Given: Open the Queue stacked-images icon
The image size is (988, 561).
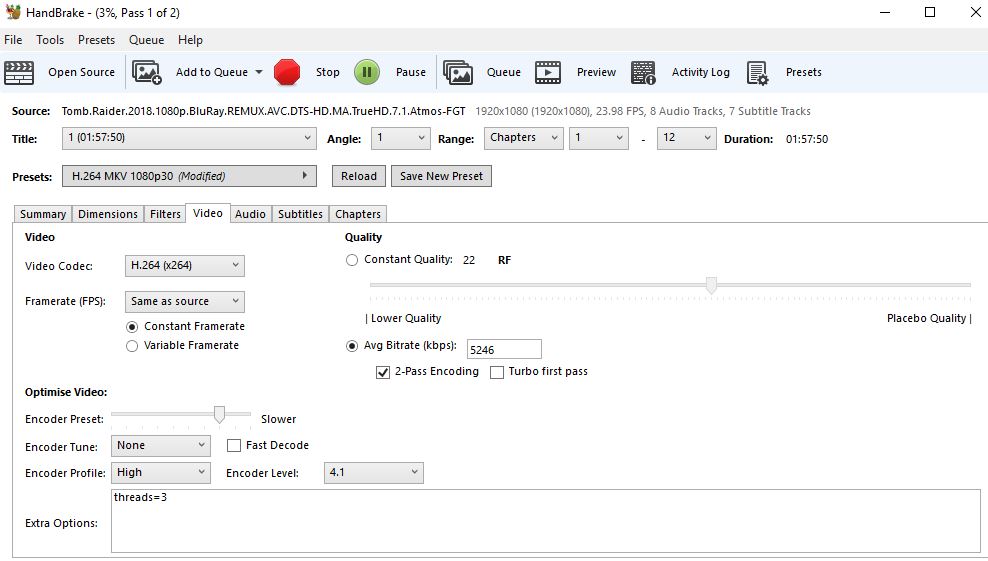Looking at the screenshot, I should [x=458, y=72].
